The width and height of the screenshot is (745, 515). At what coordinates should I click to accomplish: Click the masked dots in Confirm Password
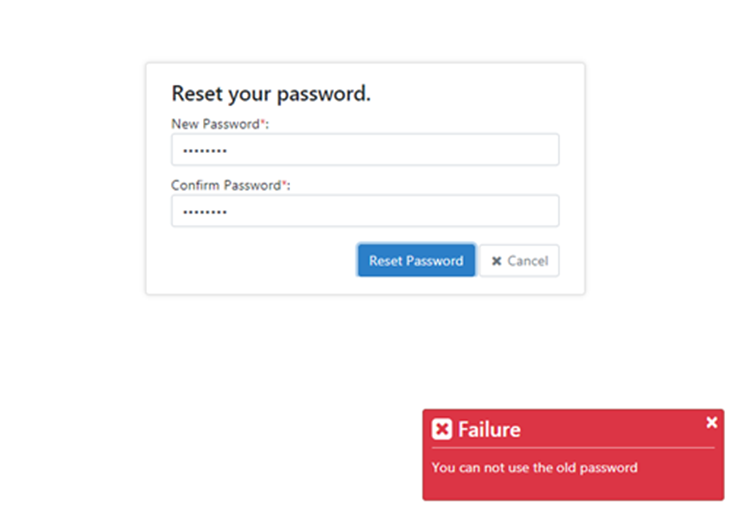point(205,212)
